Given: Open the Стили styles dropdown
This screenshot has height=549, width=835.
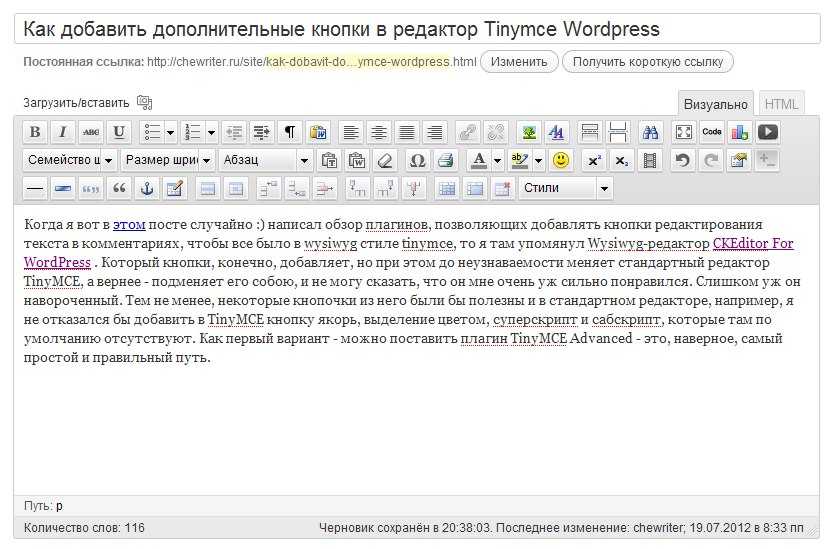Looking at the screenshot, I should 566,188.
